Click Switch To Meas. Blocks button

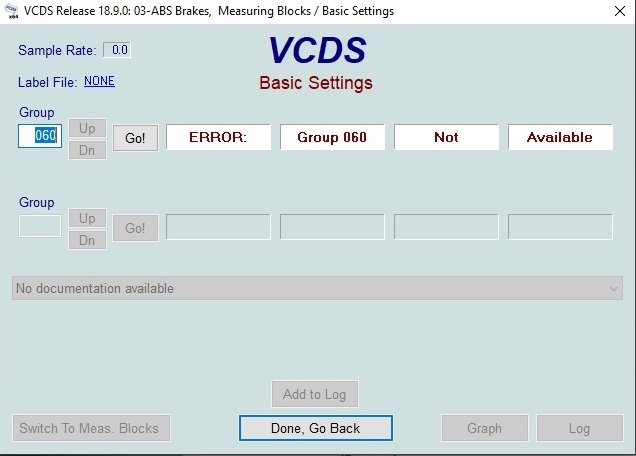click(x=91, y=428)
